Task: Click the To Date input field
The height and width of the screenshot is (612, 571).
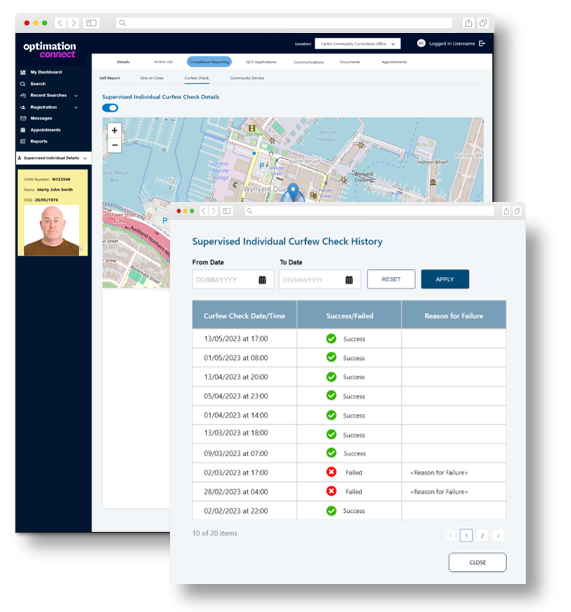Action: [x=320, y=279]
